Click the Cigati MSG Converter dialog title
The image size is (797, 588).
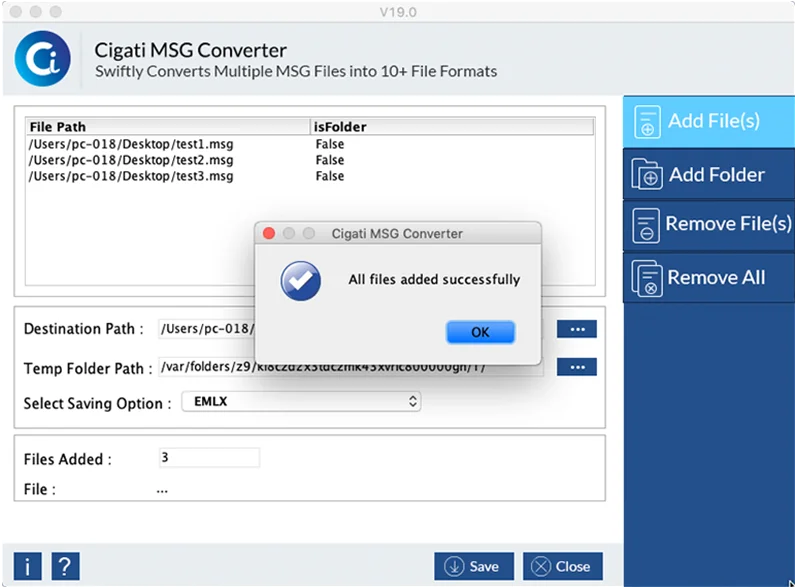[397, 234]
